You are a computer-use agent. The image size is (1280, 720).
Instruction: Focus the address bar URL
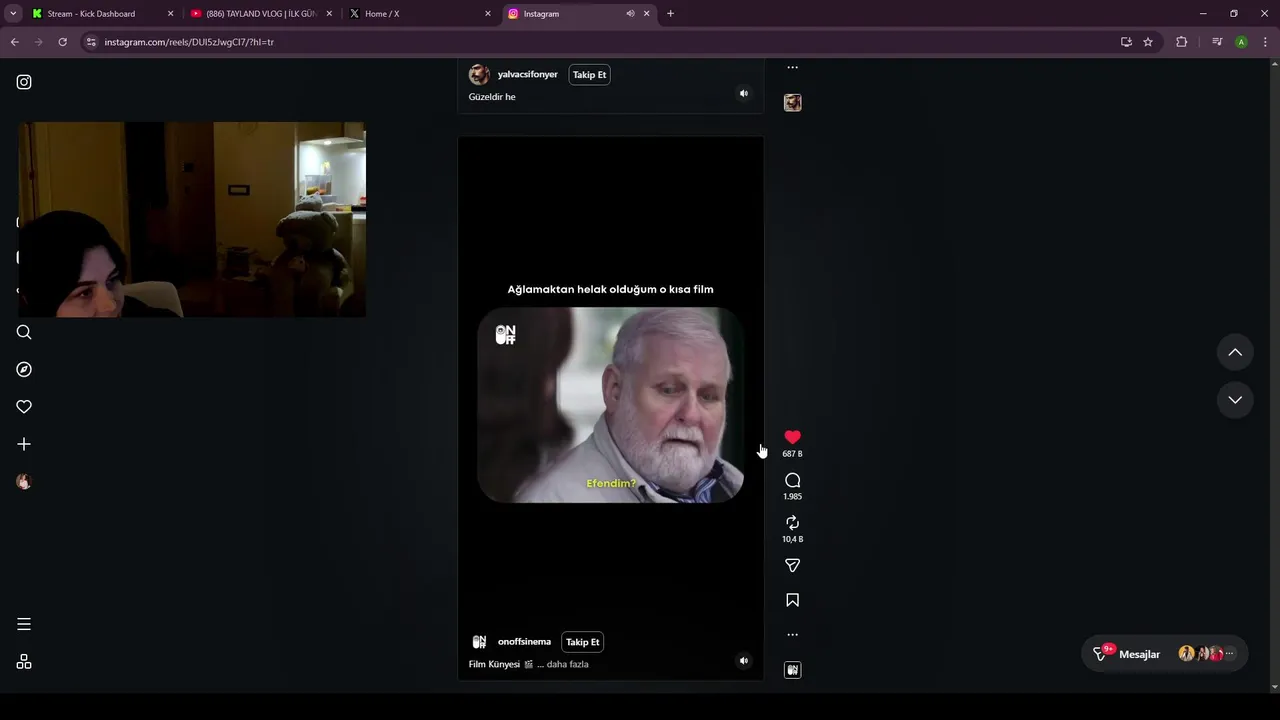189,42
